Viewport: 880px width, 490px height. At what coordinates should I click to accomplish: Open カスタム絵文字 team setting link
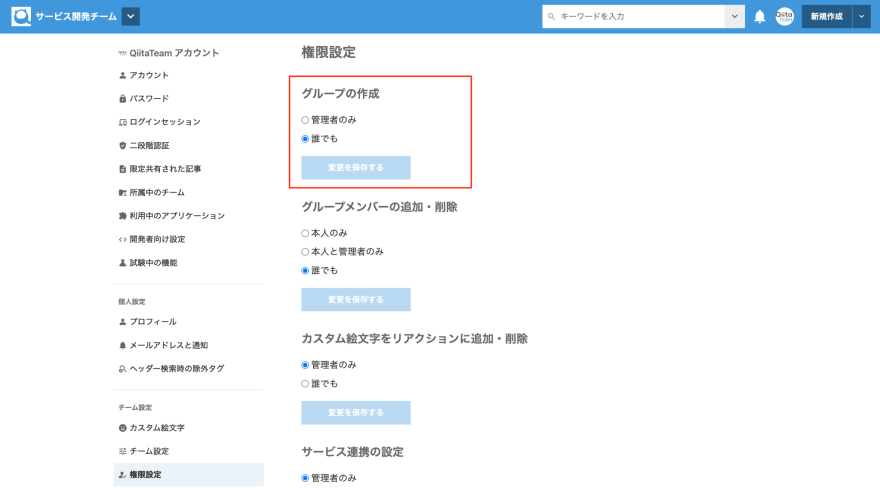157,428
